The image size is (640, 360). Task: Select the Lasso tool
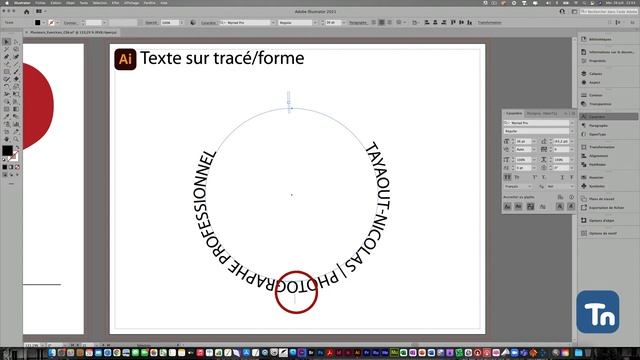[x=16, y=49]
